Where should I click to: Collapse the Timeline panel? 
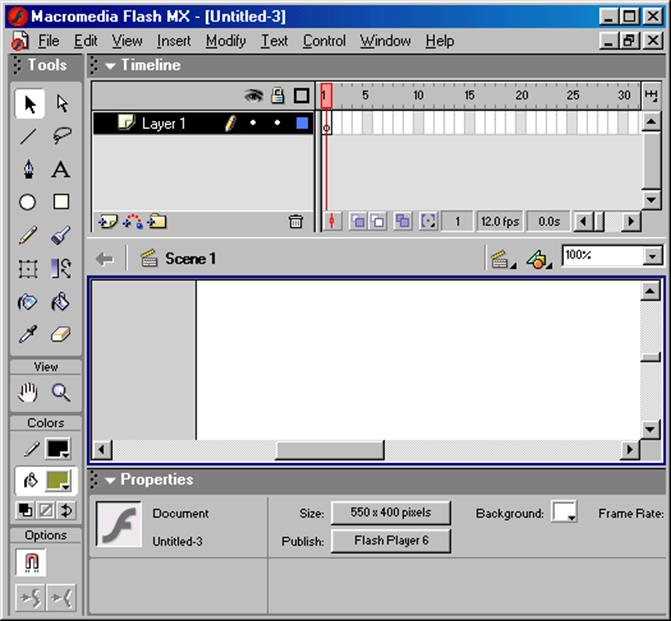[110, 66]
